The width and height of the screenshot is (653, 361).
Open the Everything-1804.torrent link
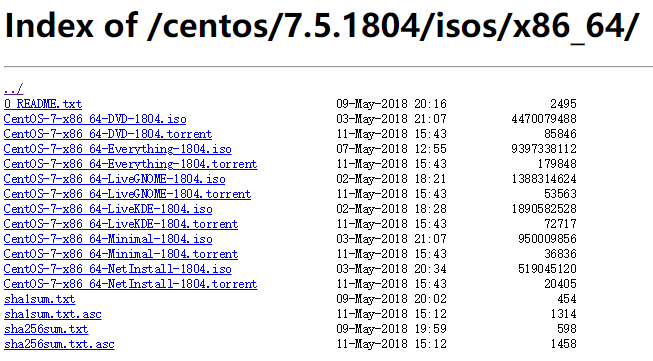pyautogui.click(x=130, y=164)
